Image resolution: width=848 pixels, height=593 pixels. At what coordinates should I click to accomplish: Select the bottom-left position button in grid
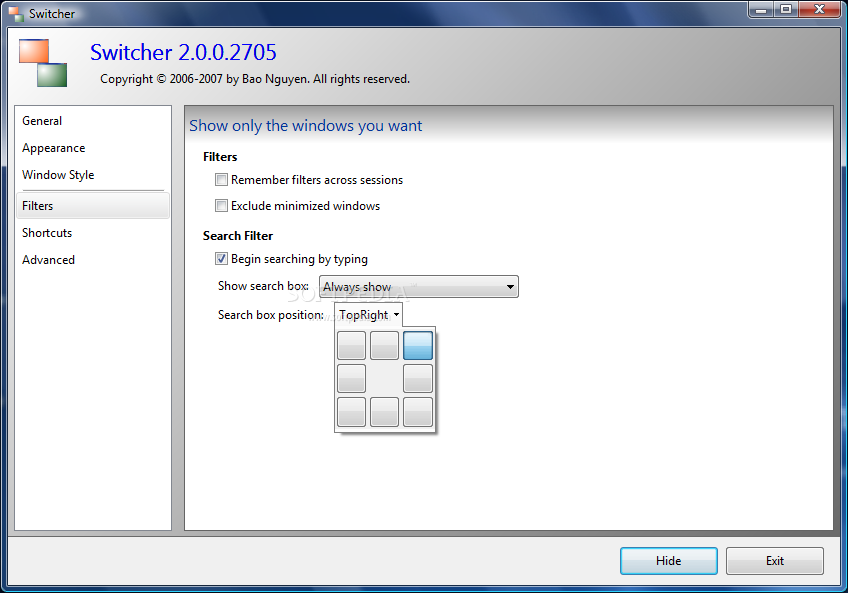click(x=352, y=412)
